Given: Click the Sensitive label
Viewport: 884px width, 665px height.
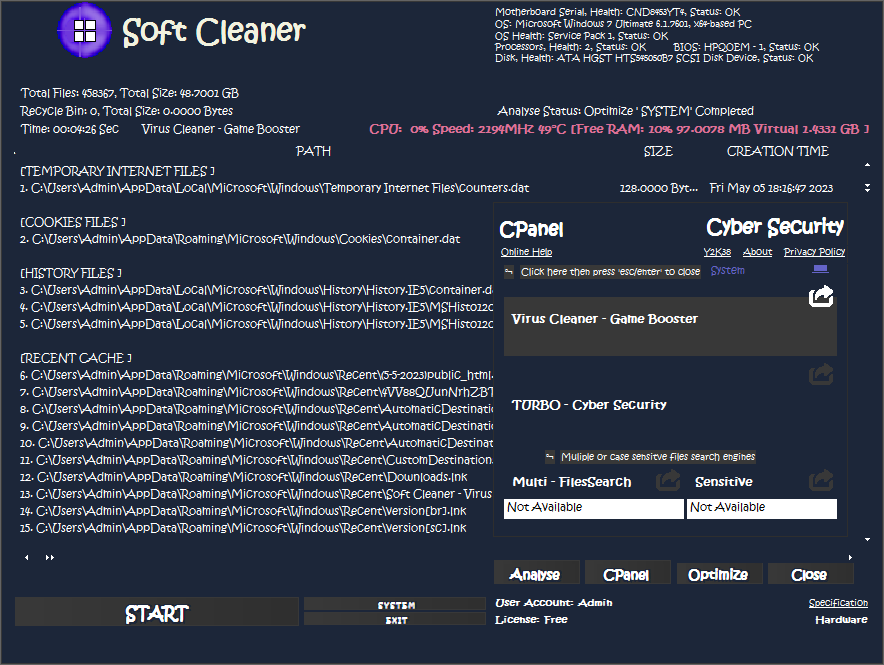Looking at the screenshot, I should click(723, 482).
